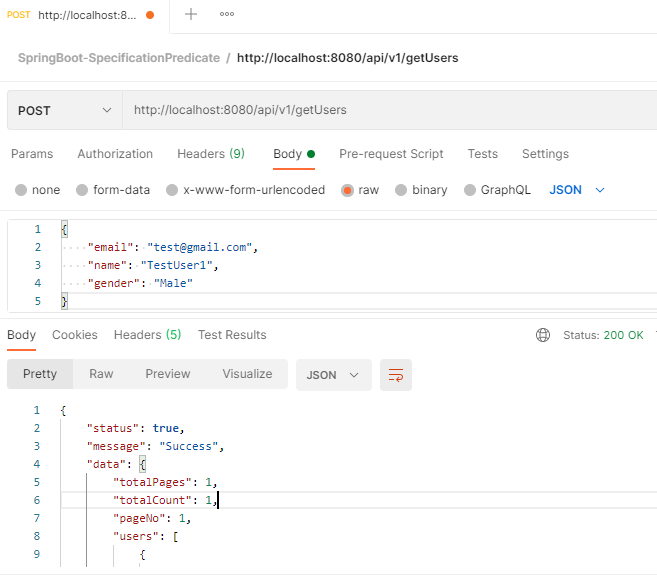Open the POST method dropdown
This screenshot has height=577, width=657.
click(x=65, y=110)
